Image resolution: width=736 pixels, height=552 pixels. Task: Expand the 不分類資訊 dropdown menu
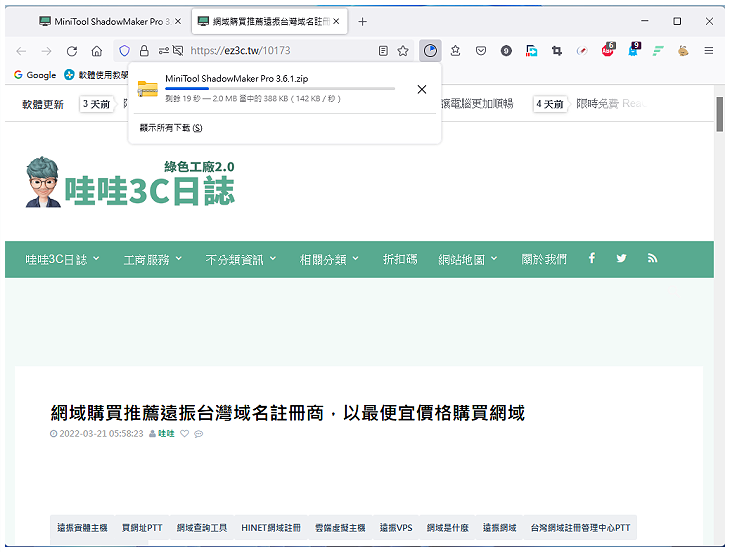[x=241, y=260]
